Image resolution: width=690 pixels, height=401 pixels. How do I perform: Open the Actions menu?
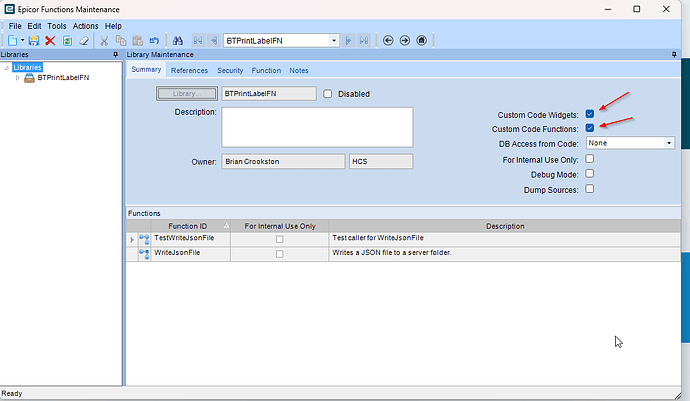coord(85,26)
